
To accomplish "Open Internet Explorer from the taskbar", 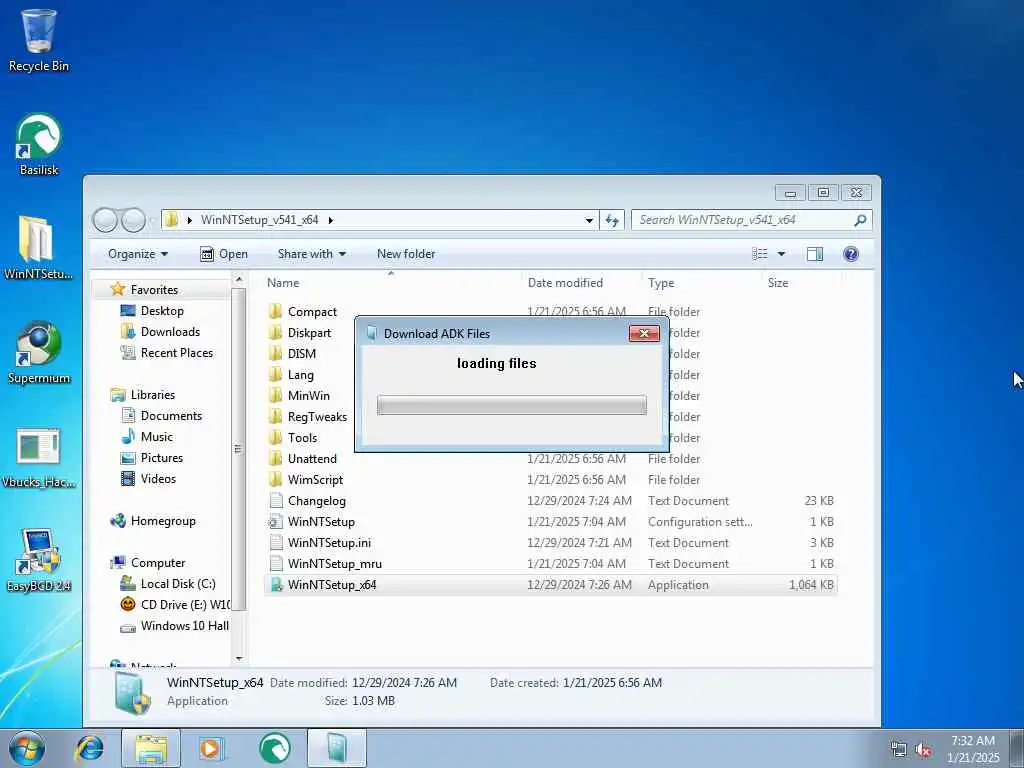I will pos(89,748).
